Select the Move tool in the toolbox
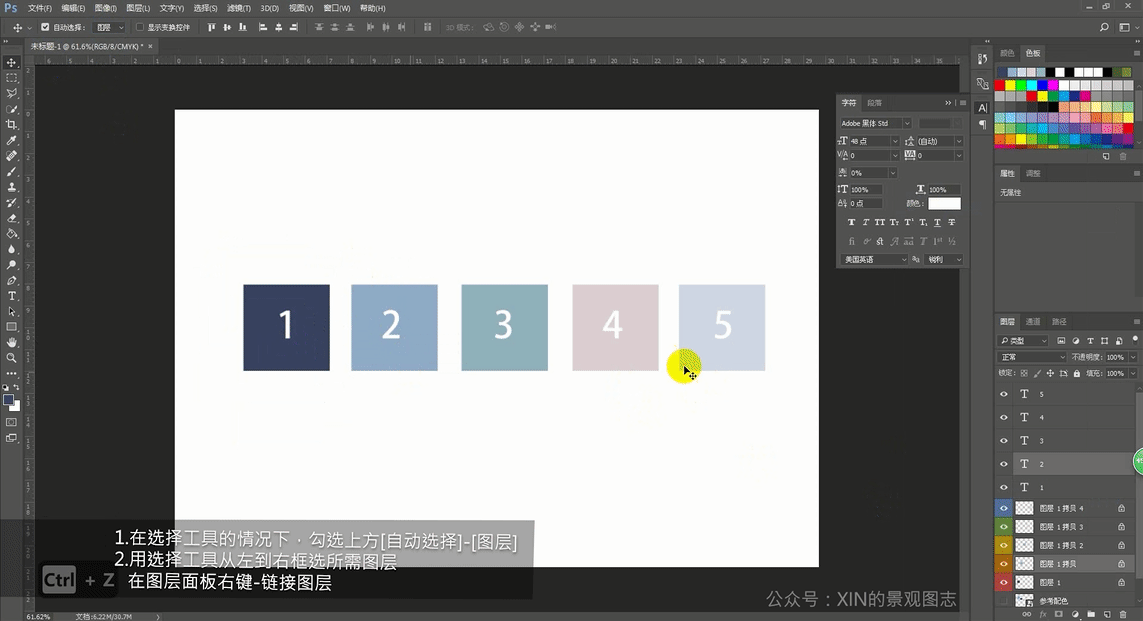The height and width of the screenshot is (621, 1143). pos(12,63)
